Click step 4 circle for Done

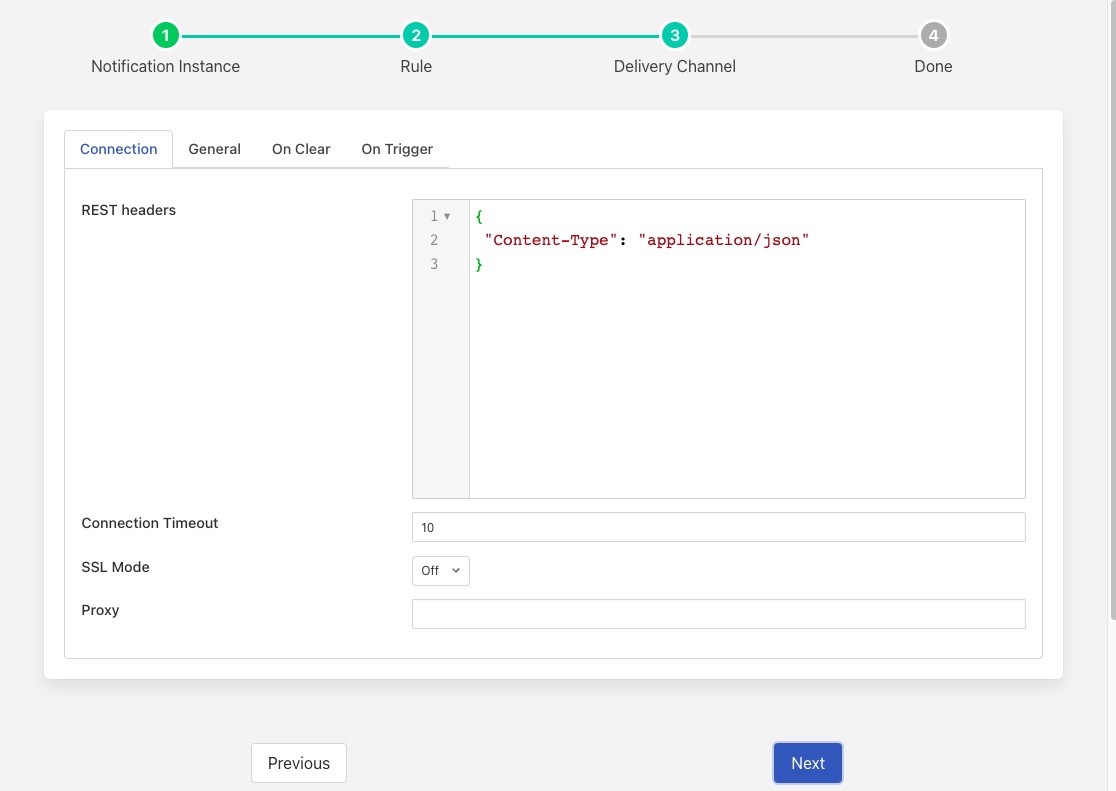point(933,36)
